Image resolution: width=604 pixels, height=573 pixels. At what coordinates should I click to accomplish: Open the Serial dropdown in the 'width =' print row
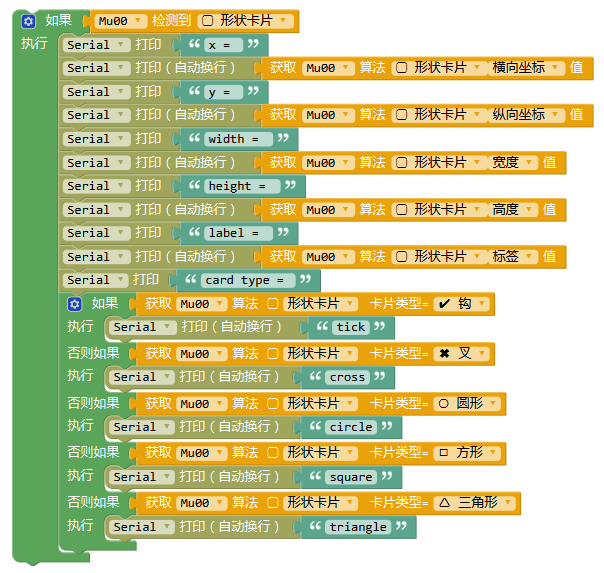[x=95, y=139]
